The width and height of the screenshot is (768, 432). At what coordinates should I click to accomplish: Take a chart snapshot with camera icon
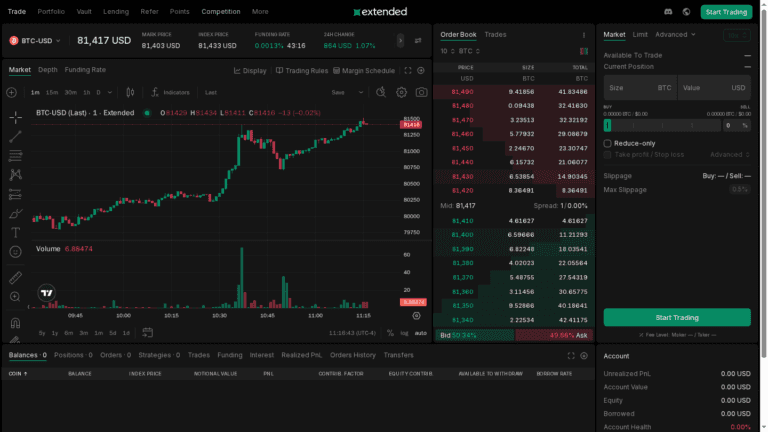click(421, 93)
